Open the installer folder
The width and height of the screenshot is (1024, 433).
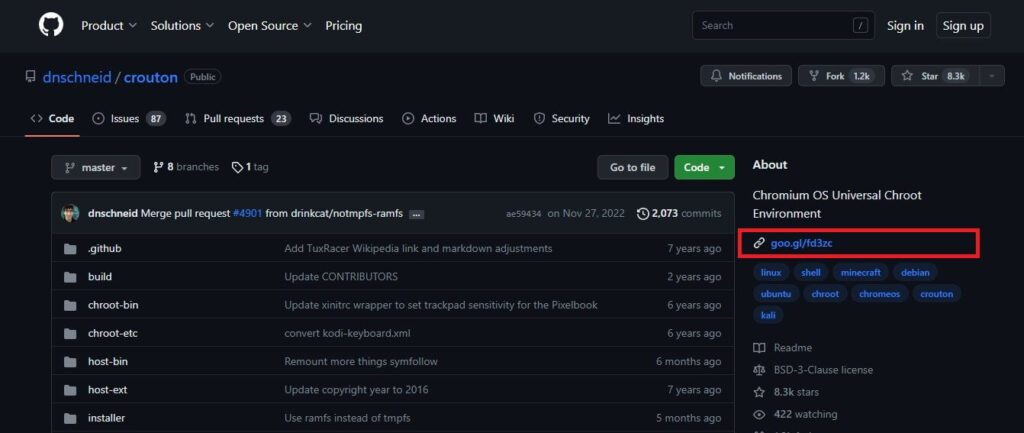pos(106,418)
